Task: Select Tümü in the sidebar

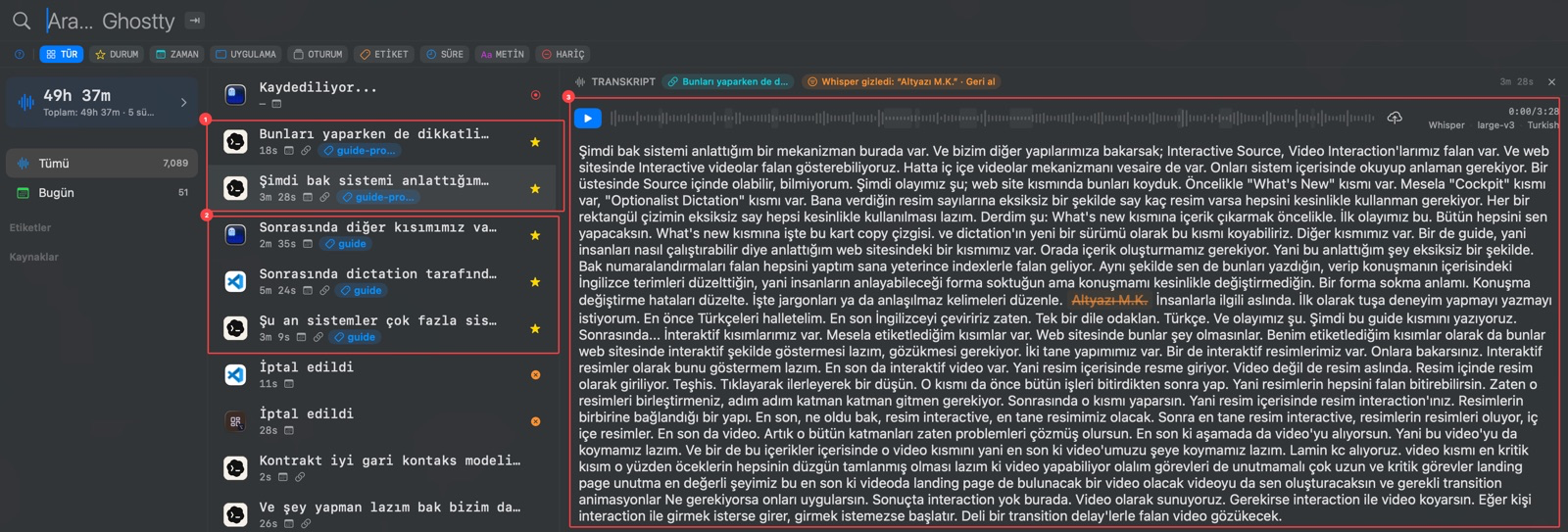Action: click(x=103, y=164)
